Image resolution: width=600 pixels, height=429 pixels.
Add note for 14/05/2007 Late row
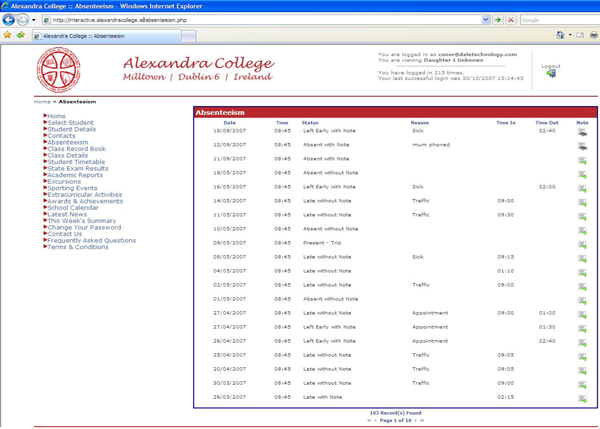coord(582,202)
